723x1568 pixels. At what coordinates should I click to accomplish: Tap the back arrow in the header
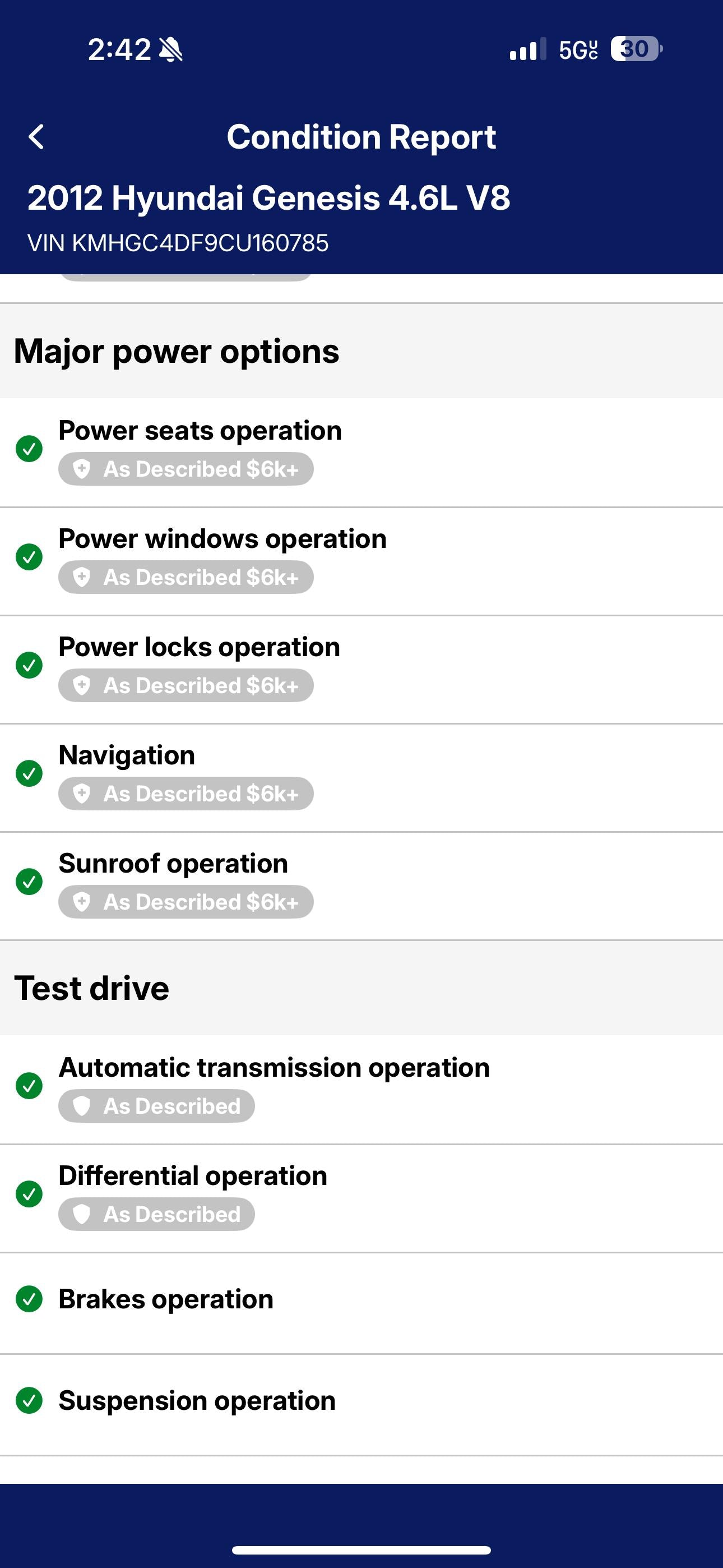point(36,136)
